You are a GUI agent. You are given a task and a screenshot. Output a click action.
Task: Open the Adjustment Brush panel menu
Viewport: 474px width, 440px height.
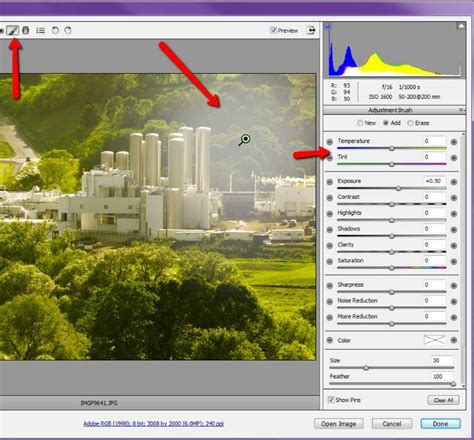click(x=461, y=110)
